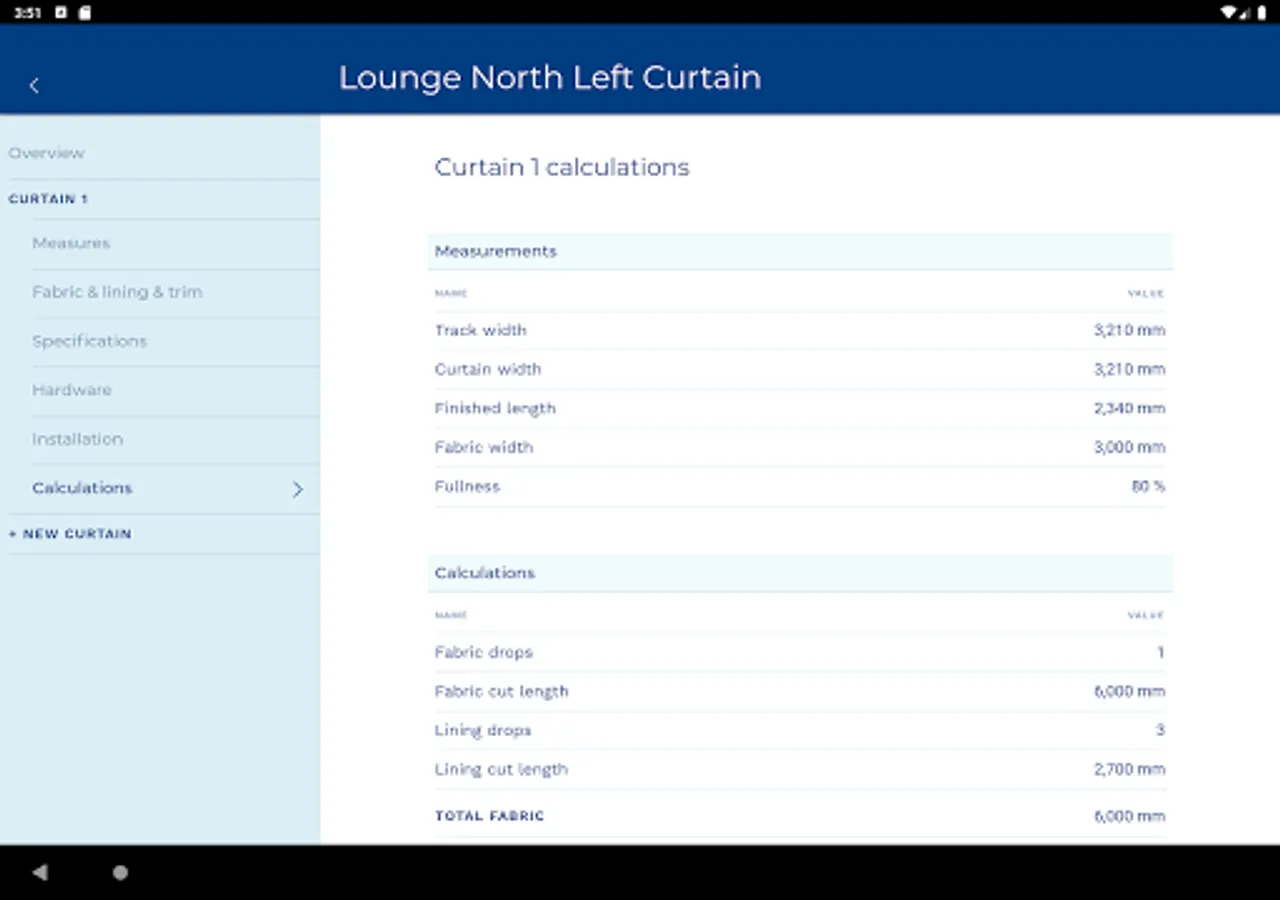The width and height of the screenshot is (1280, 900).
Task: Tap the Android home circle button
Action: [x=120, y=872]
